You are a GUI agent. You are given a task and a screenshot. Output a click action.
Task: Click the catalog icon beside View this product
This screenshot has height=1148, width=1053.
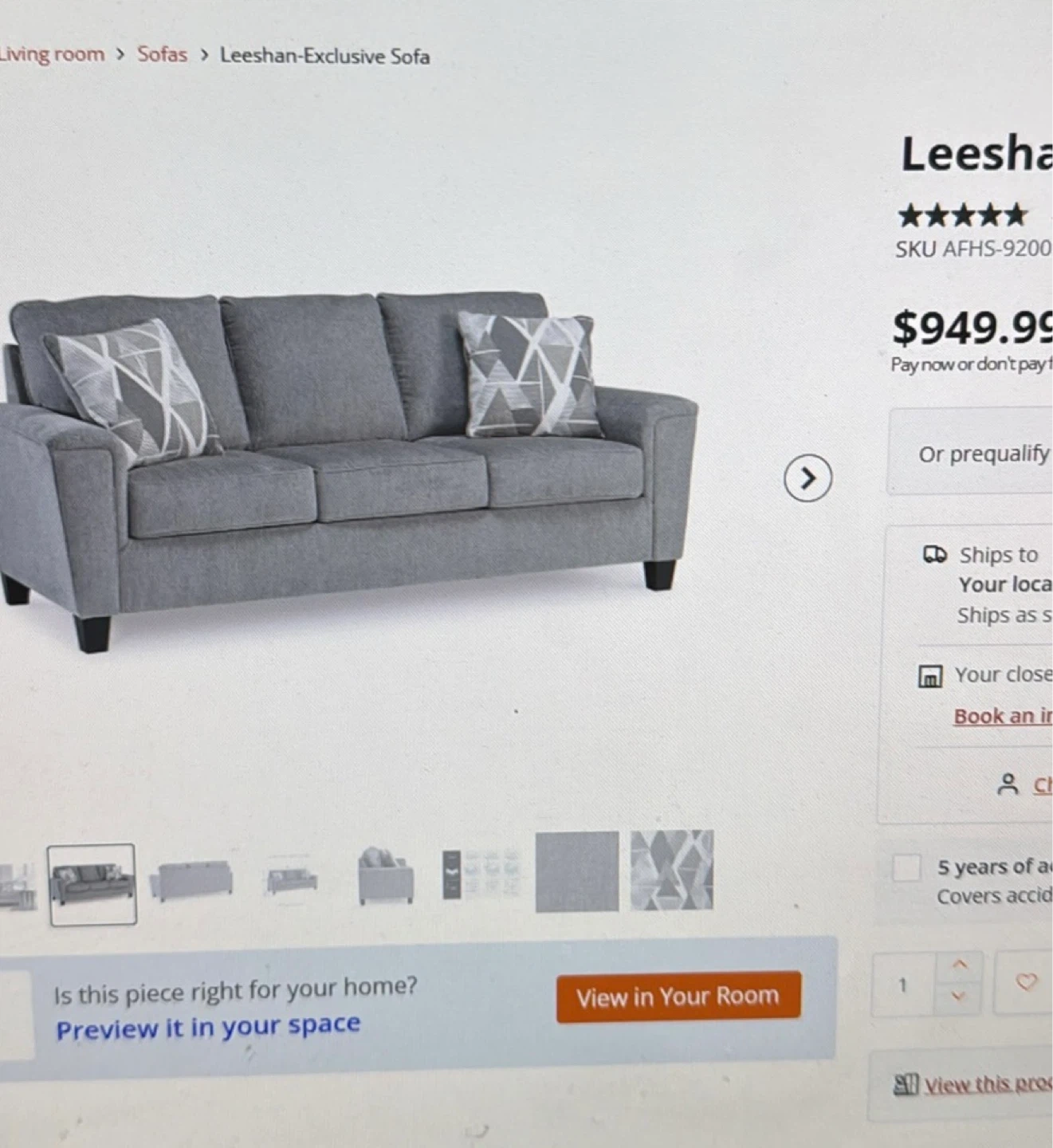tap(906, 1084)
